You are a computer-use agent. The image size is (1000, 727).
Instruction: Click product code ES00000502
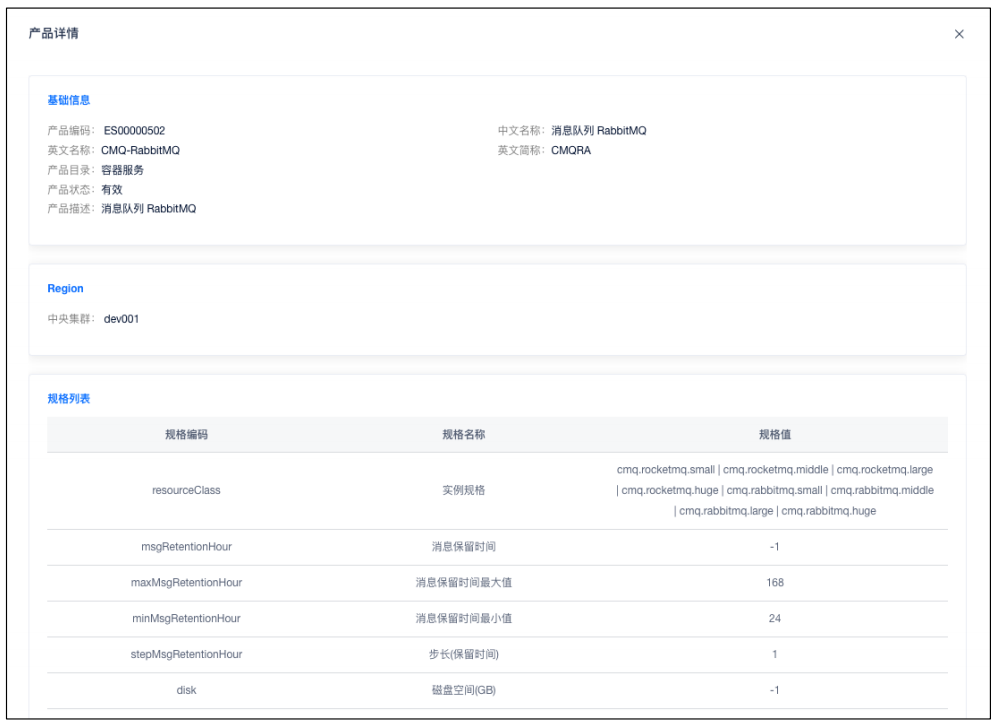[x=134, y=131]
